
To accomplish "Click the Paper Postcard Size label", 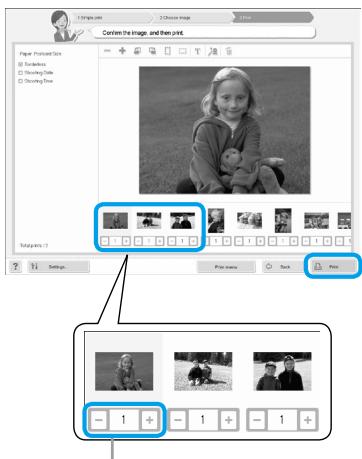I will 40,54.
